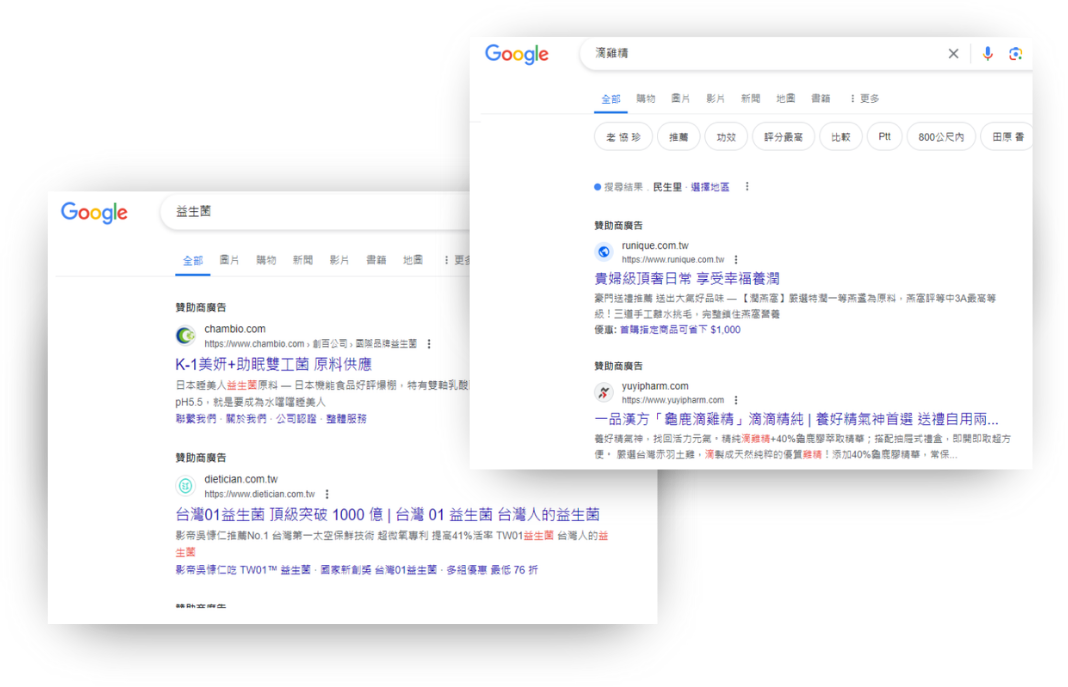Screen dimensions: 1068x687
Task: Open K-1美妍+助眠雙工菌 原料供應 ad title
Action: point(273,364)
